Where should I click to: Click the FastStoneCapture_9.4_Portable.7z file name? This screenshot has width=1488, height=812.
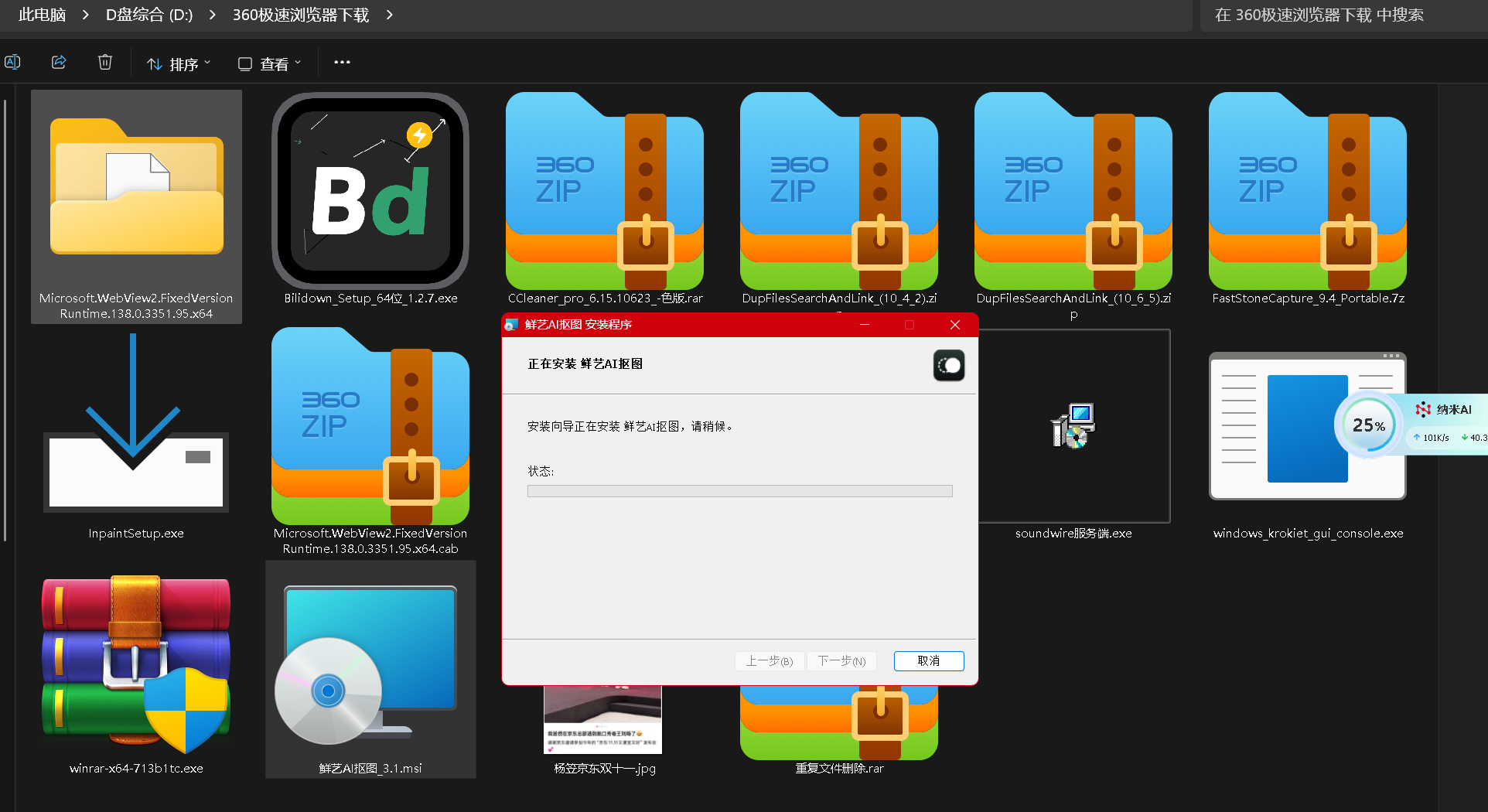click(x=1308, y=298)
